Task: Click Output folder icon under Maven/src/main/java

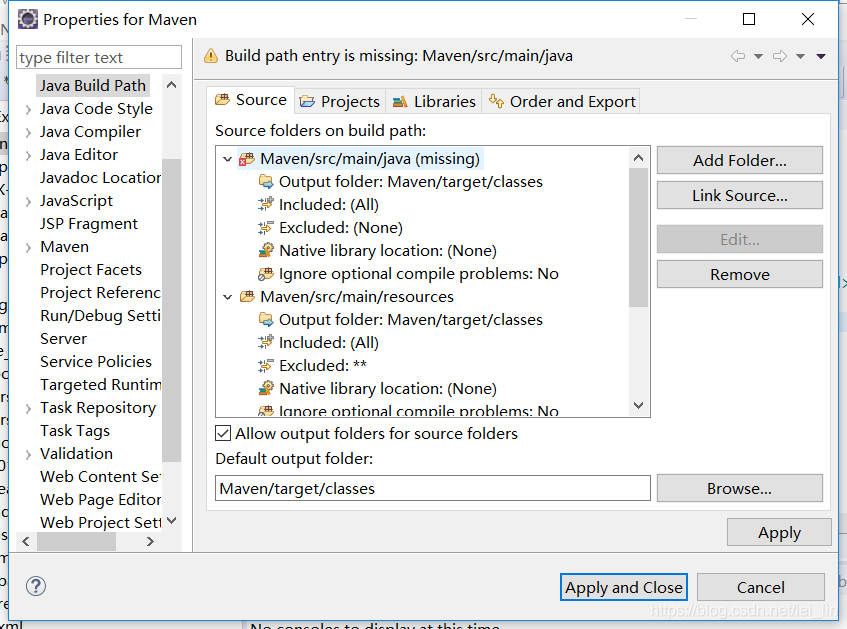Action: tap(266, 182)
